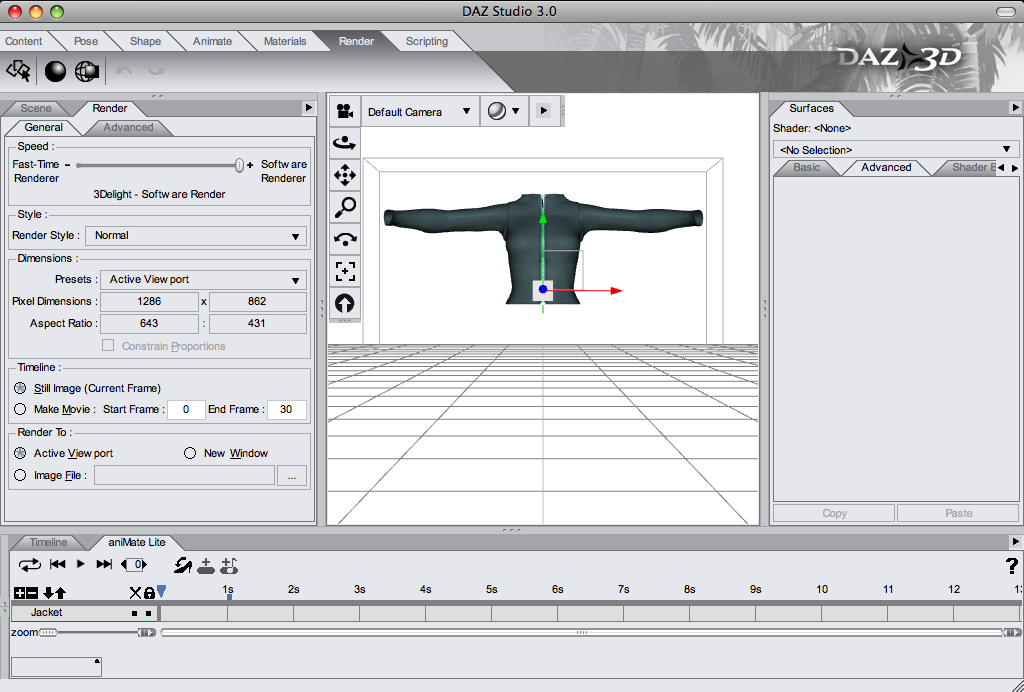Jump to start of aniMate timeline
The width and height of the screenshot is (1024, 692).
[x=57, y=564]
